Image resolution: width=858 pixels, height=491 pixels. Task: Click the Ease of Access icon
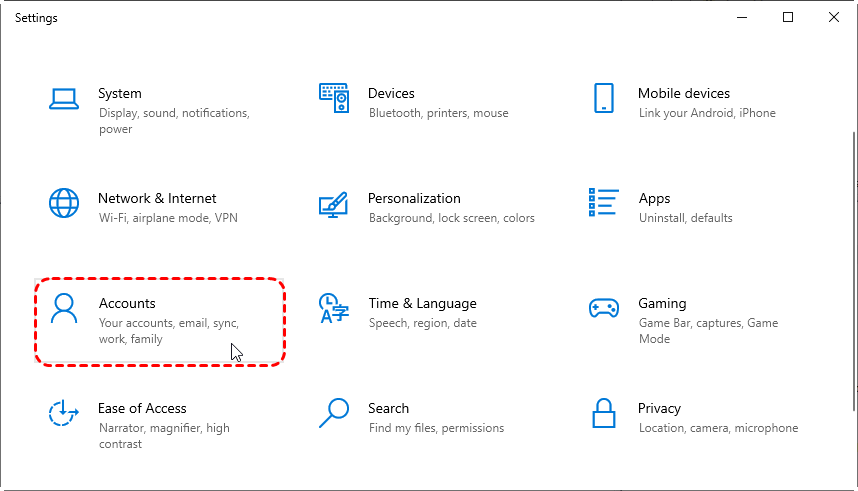click(x=64, y=413)
